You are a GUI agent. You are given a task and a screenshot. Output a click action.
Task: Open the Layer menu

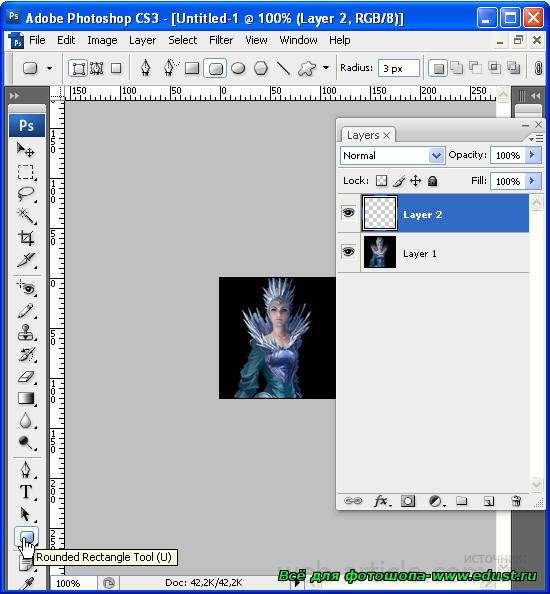pos(142,40)
